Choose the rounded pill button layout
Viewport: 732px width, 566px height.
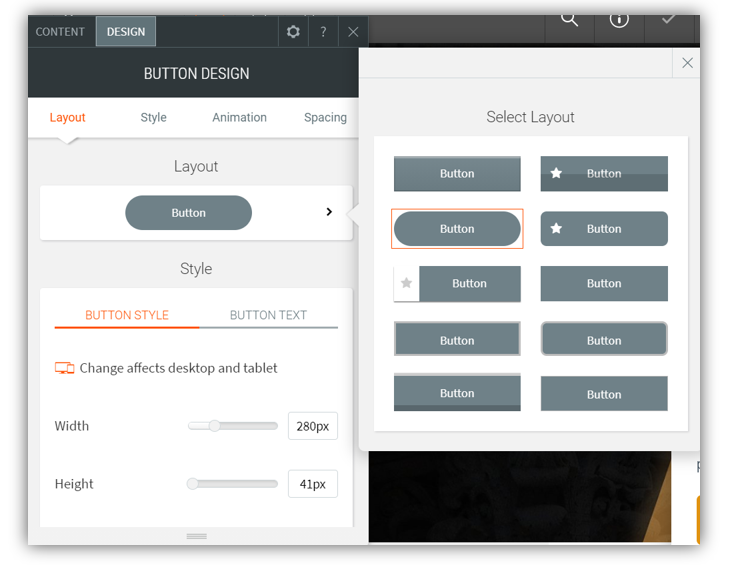pyautogui.click(x=457, y=229)
